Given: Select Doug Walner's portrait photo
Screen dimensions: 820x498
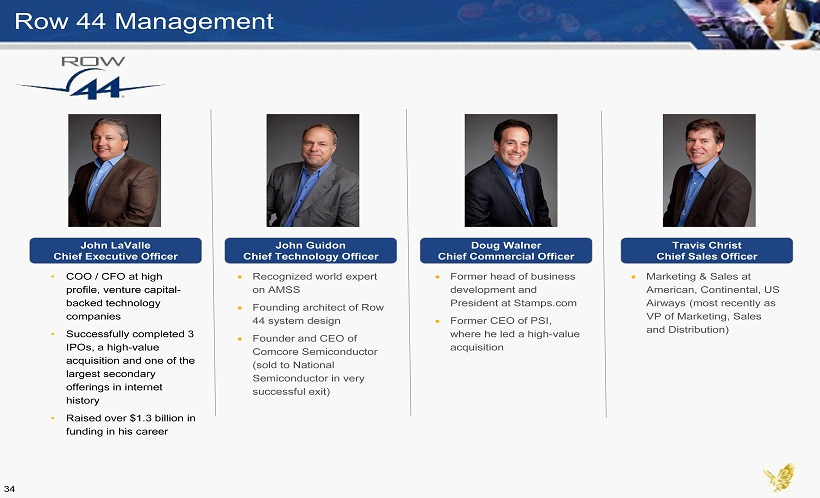Looking at the screenshot, I should 510,171.
